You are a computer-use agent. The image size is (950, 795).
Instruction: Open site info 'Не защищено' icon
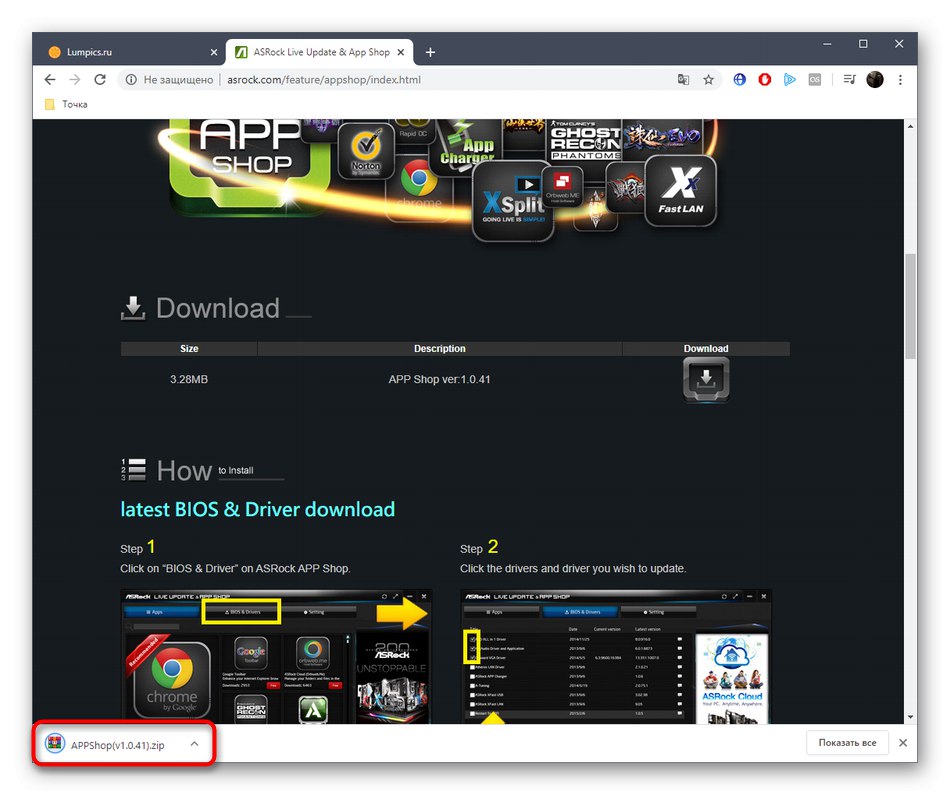[x=131, y=79]
